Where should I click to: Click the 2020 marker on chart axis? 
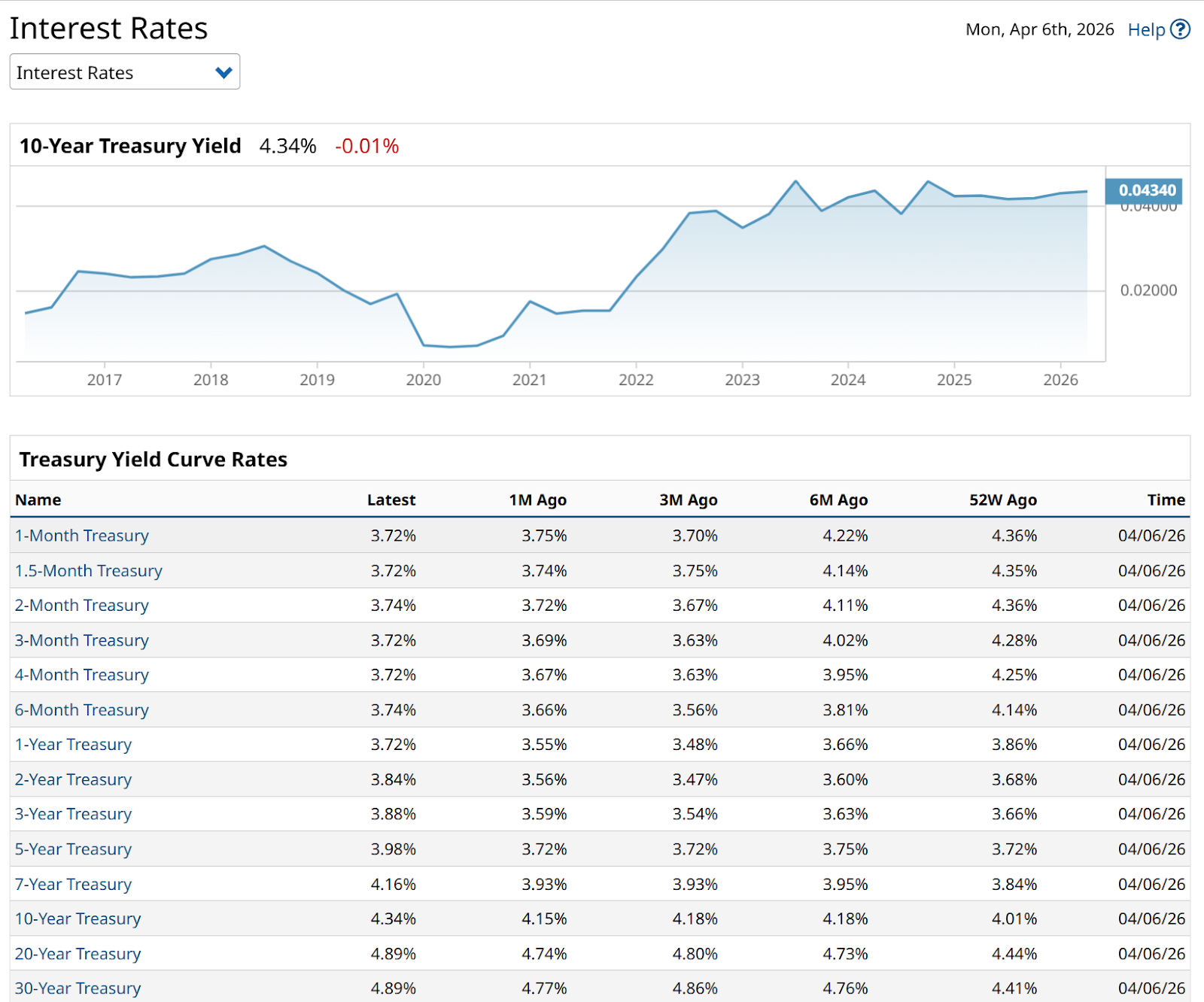[424, 380]
